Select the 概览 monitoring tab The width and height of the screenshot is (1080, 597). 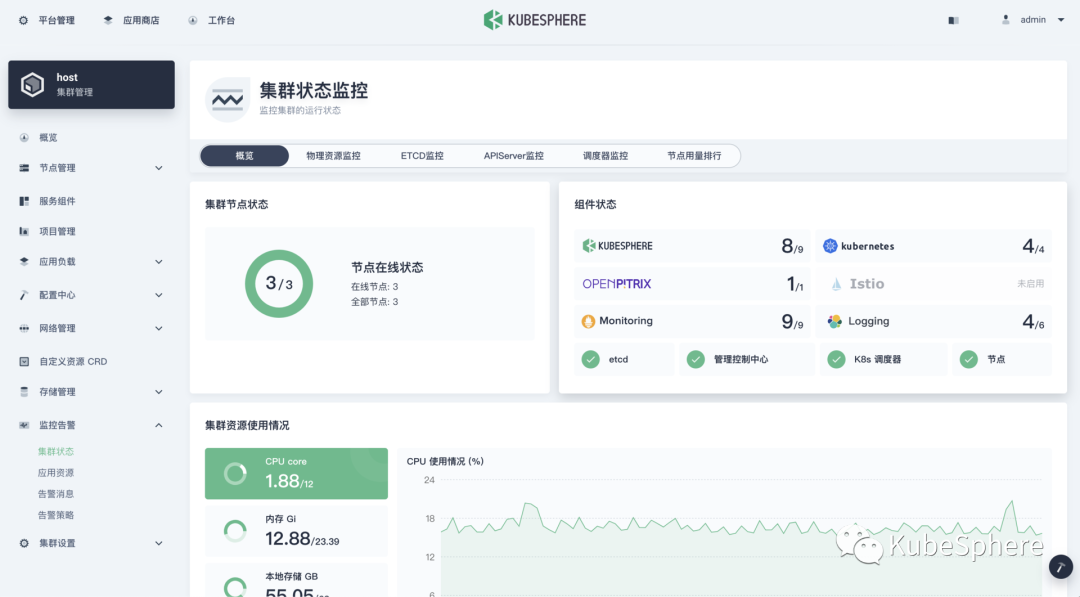(x=245, y=156)
